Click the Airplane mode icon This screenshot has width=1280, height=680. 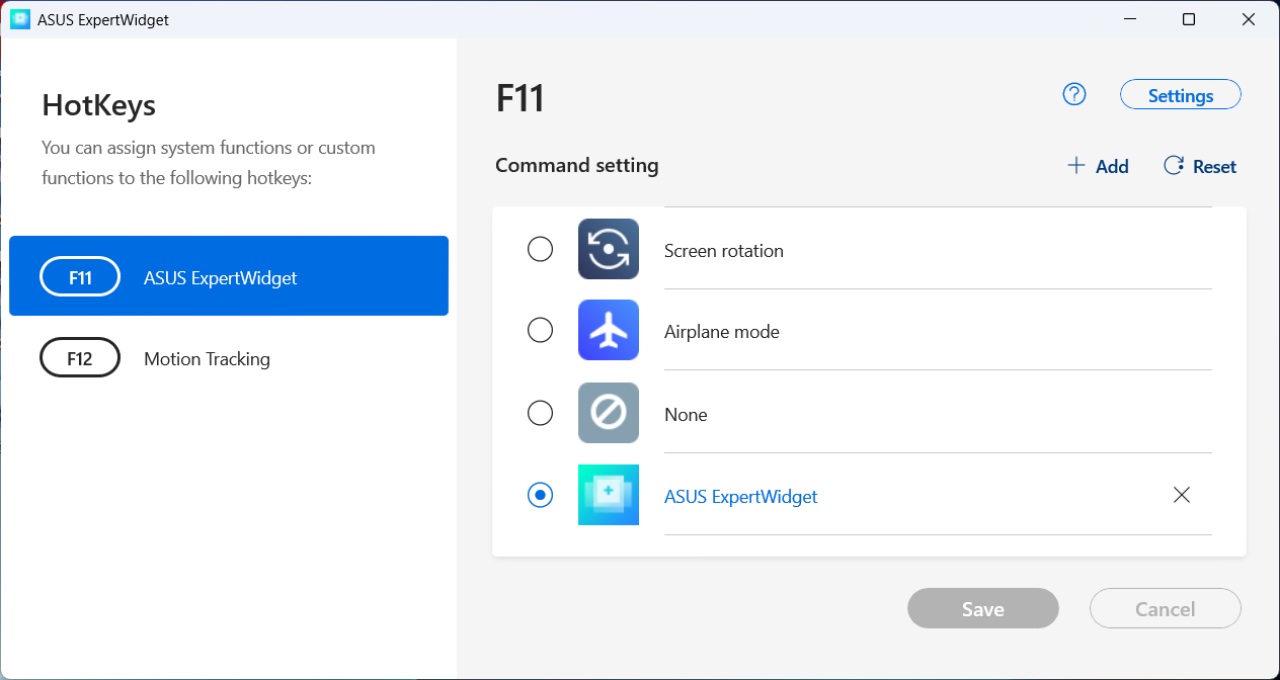tap(608, 330)
